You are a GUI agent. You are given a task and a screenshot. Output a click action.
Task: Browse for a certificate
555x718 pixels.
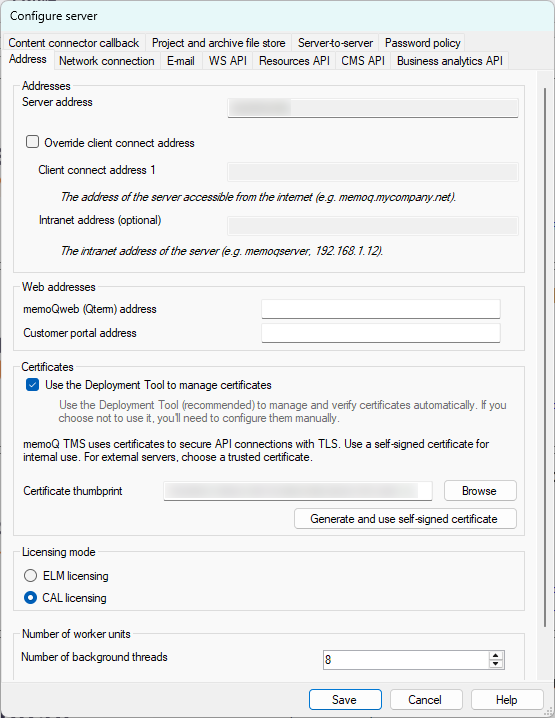(x=480, y=491)
